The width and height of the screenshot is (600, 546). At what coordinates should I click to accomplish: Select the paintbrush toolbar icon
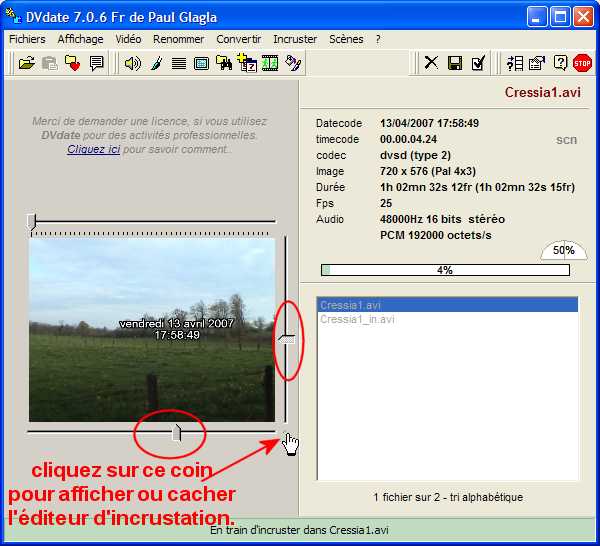(x=157, y=63)
